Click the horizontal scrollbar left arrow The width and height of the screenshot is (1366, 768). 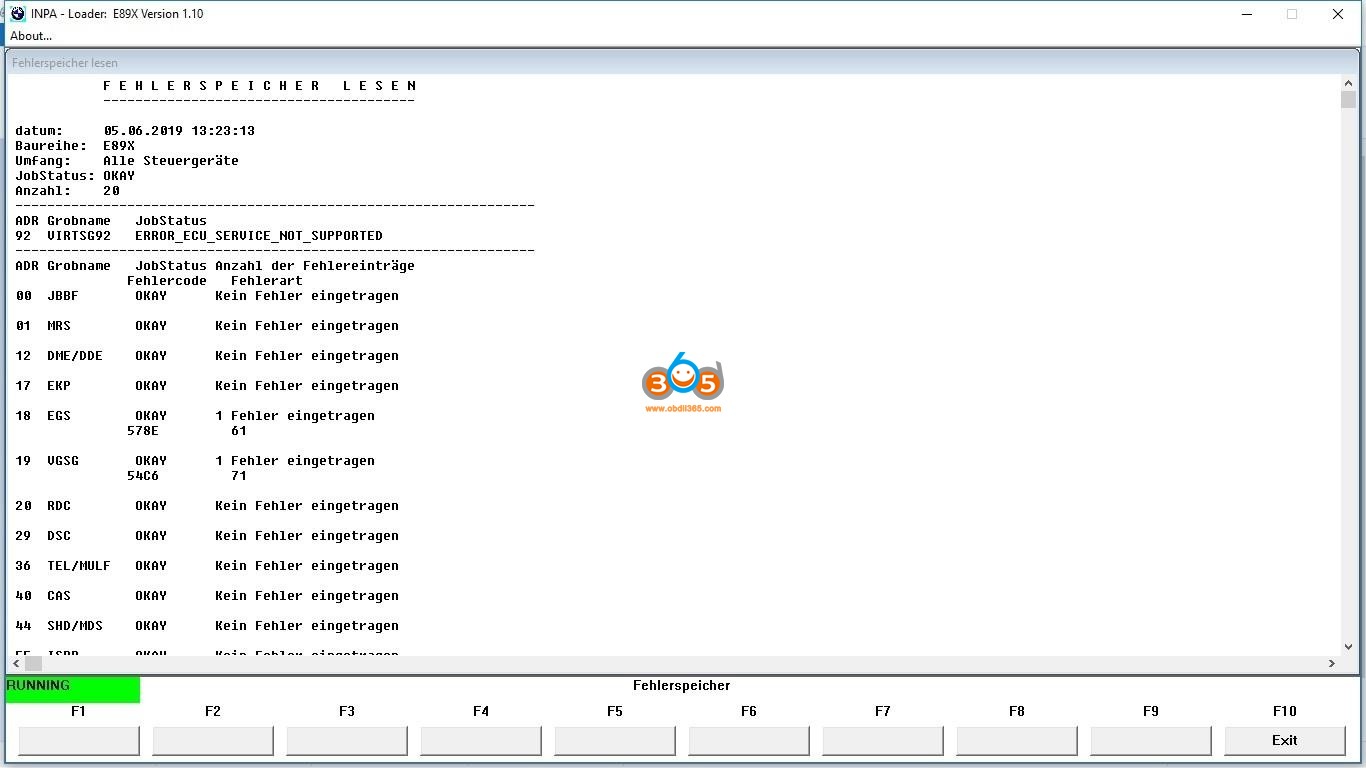click(x=15, y=663)
